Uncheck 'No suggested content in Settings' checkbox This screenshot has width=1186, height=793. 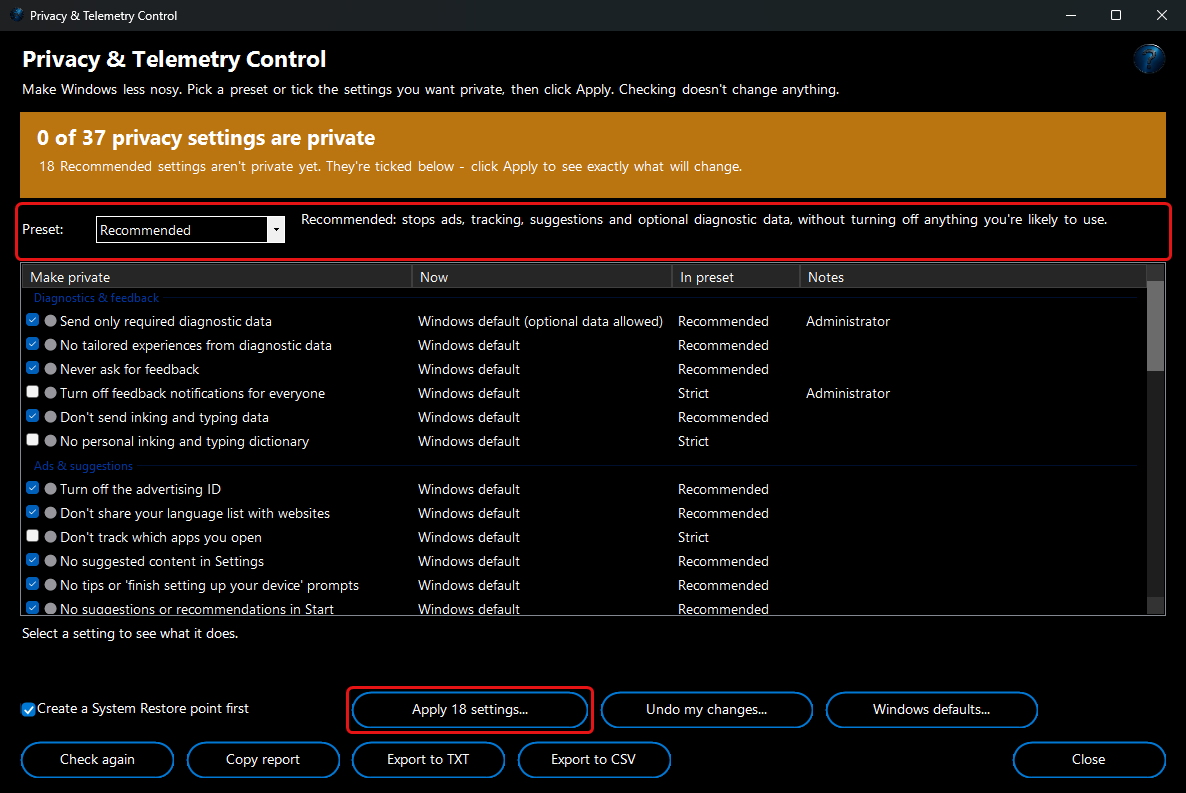[33, 561]
